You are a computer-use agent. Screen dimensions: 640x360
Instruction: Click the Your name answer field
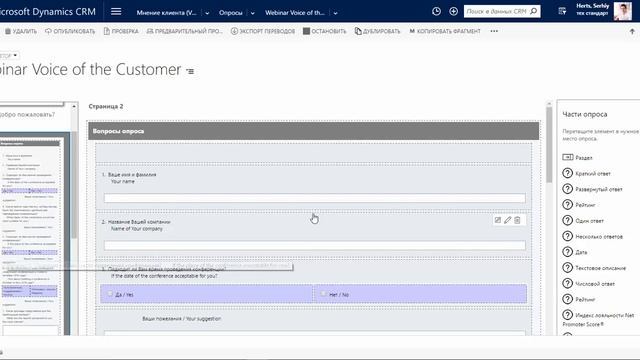314,198
